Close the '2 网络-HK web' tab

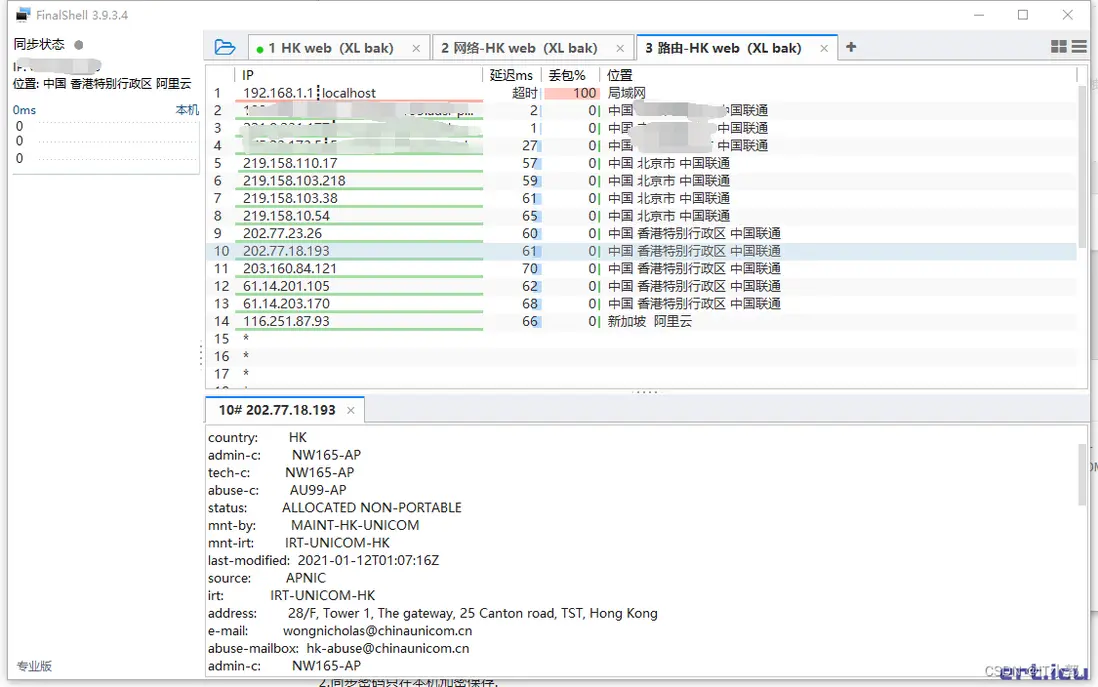pyautogui.click(x=620, y=48)
